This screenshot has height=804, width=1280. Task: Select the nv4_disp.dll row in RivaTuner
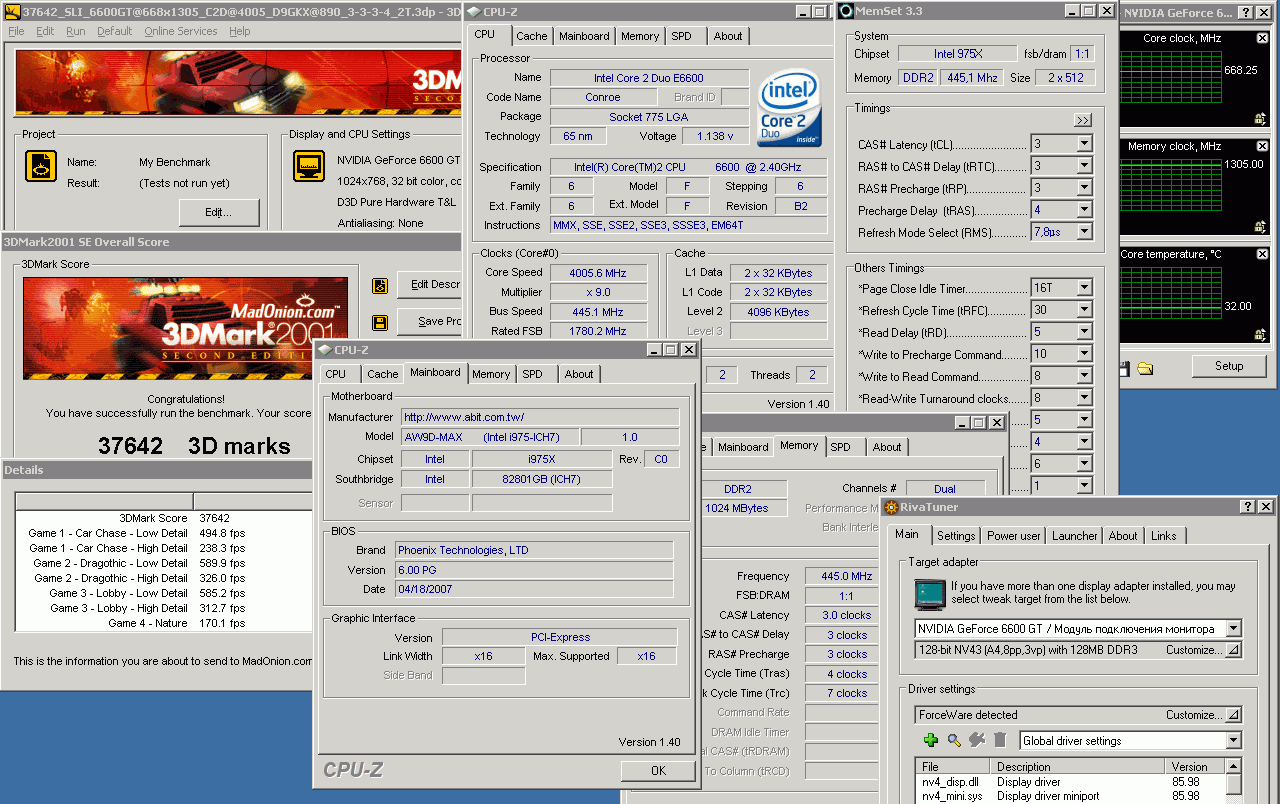pyautogui.click(x=1070, y=782)
